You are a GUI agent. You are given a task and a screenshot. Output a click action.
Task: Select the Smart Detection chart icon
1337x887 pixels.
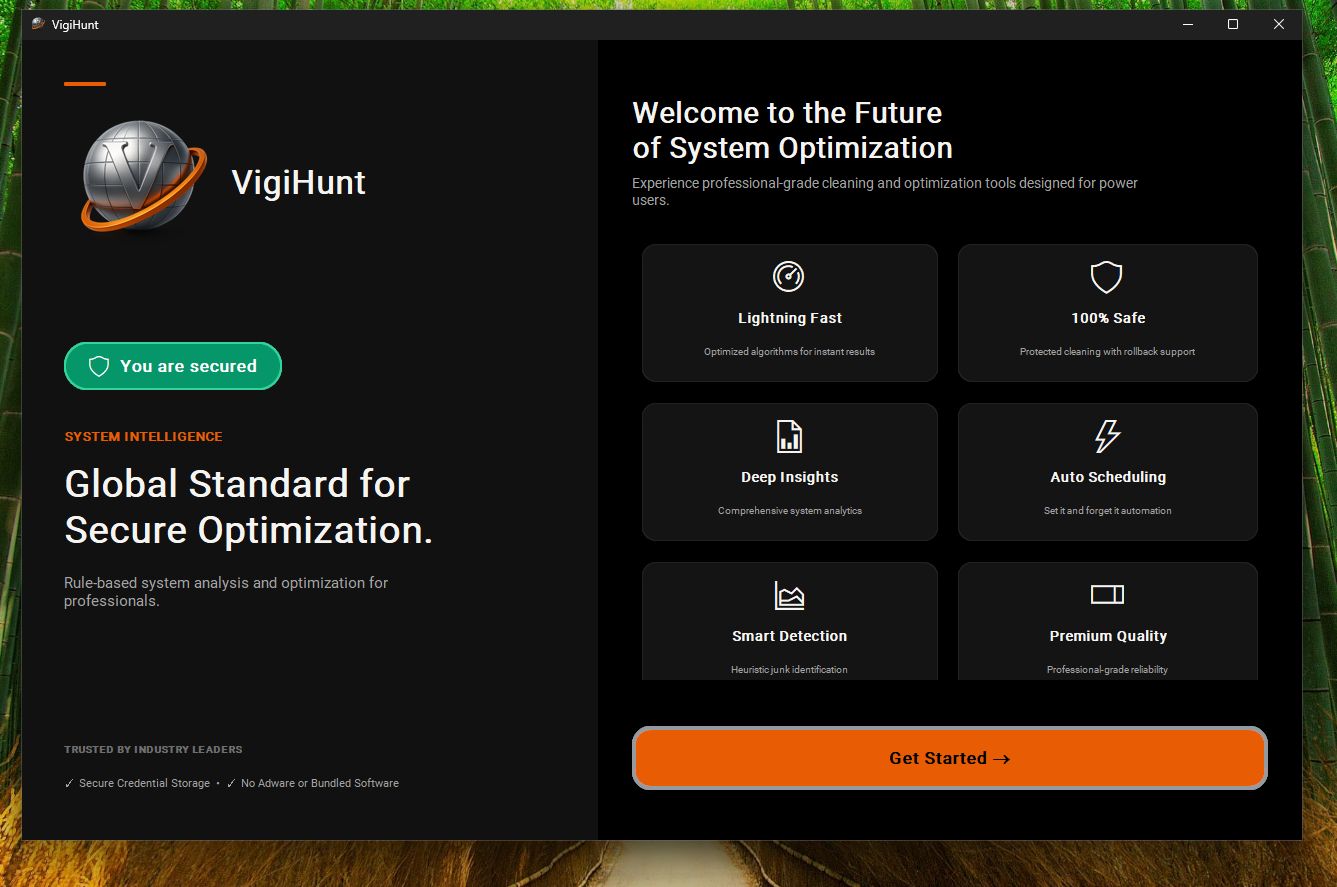click(789, 595)
